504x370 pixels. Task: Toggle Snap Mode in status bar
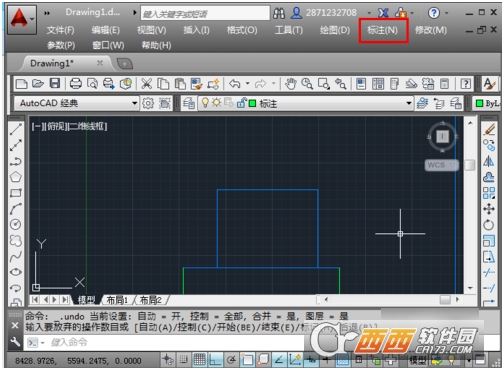coord(183,360)
